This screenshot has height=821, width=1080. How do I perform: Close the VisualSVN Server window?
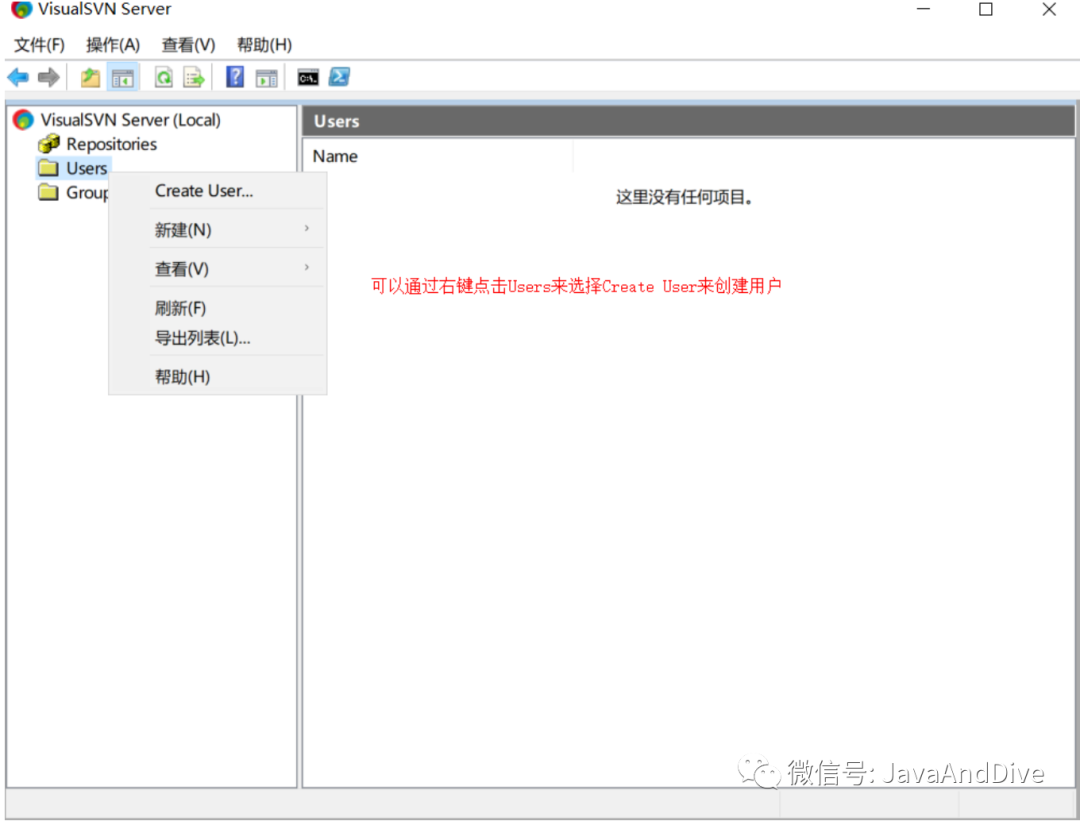pos(1049,9)
